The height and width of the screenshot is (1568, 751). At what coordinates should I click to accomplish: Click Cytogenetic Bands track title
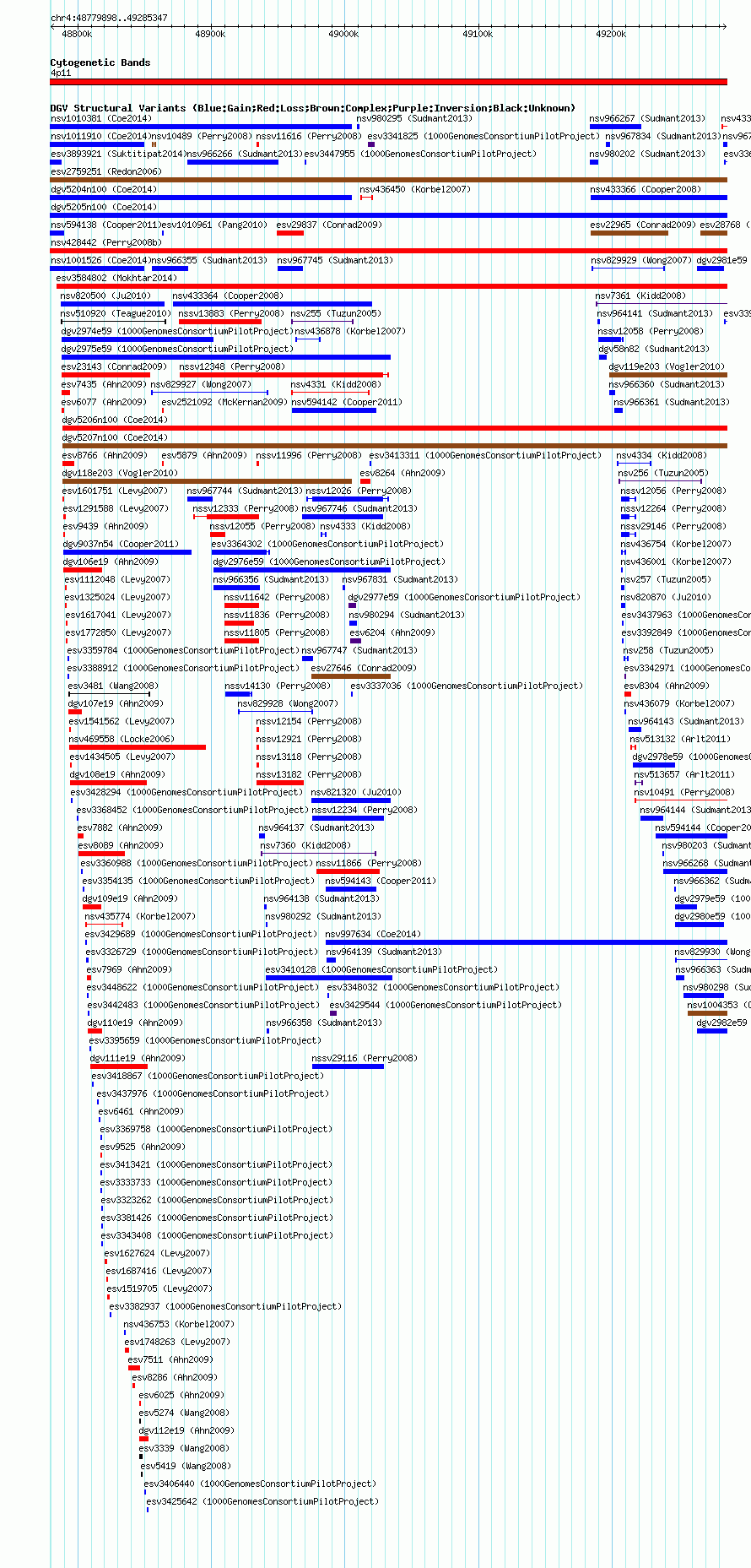pos(100,62)
